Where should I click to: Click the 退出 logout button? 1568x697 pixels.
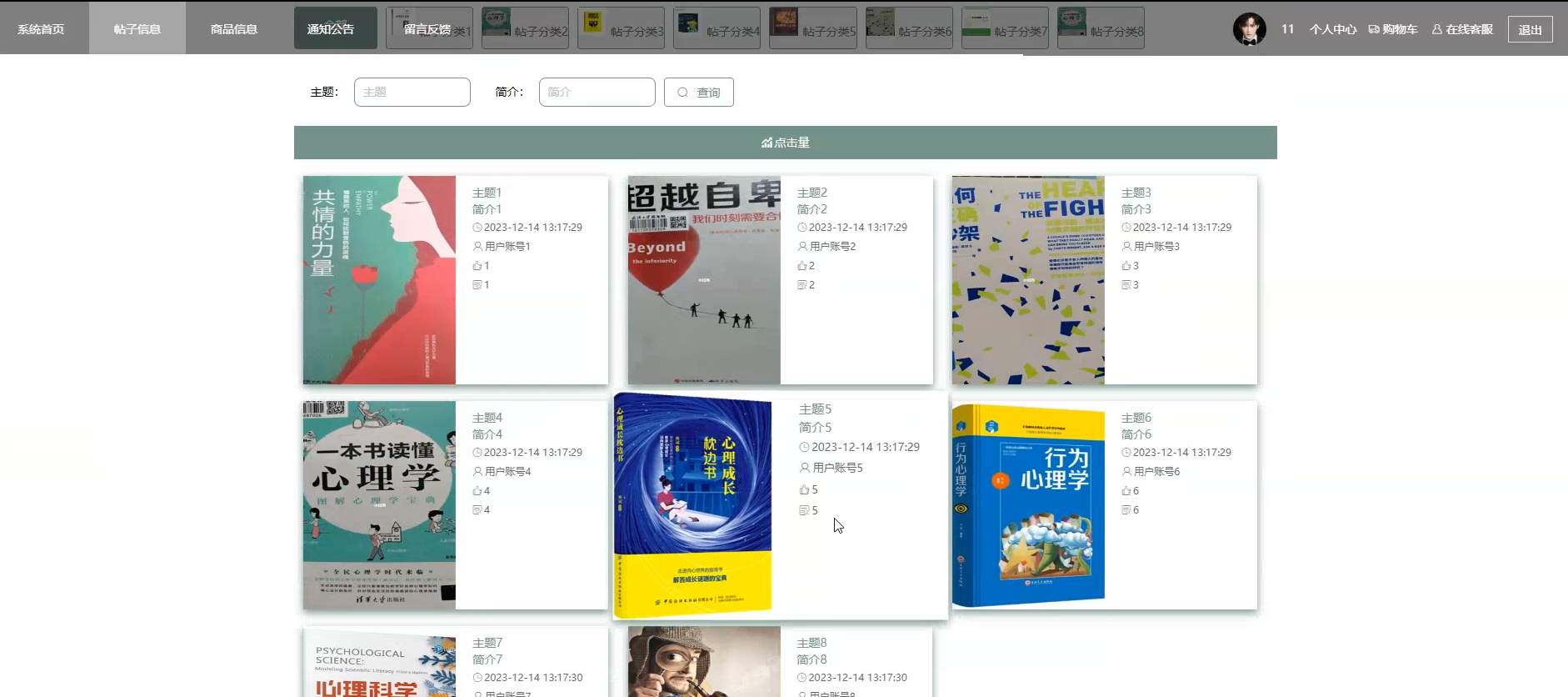1530,29
